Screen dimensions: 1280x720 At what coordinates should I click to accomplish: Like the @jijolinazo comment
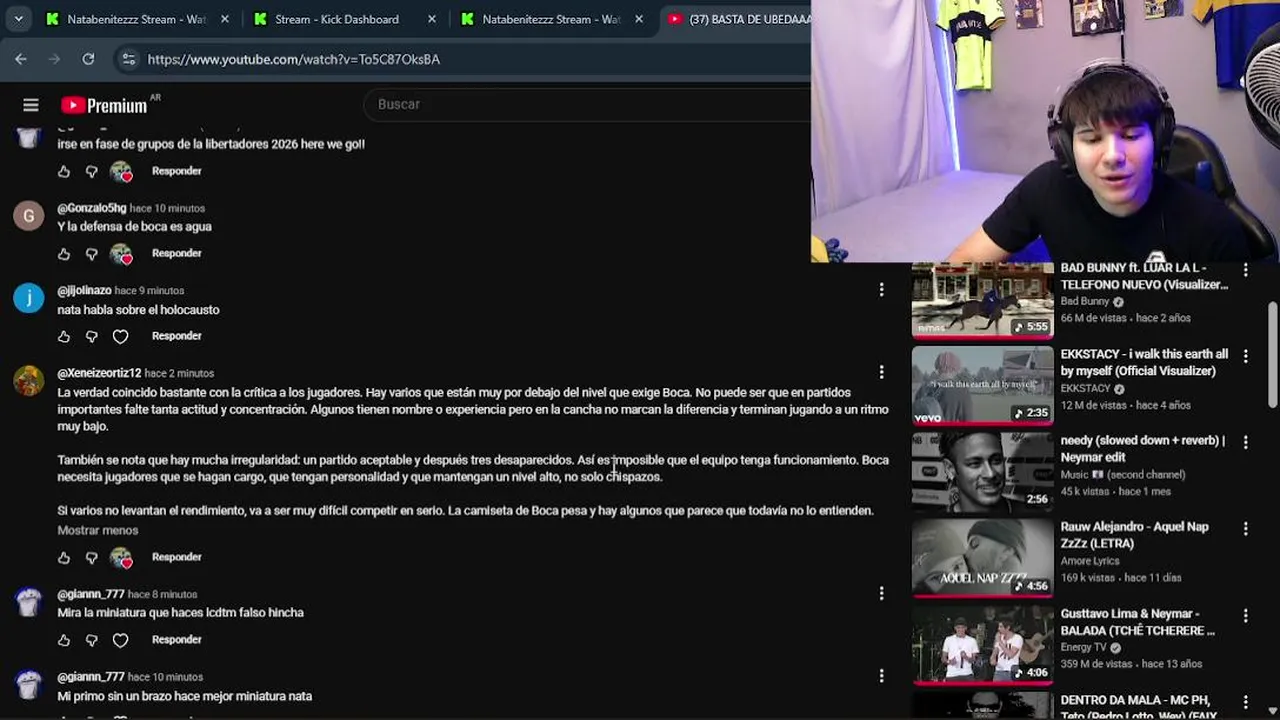(64, 337)
